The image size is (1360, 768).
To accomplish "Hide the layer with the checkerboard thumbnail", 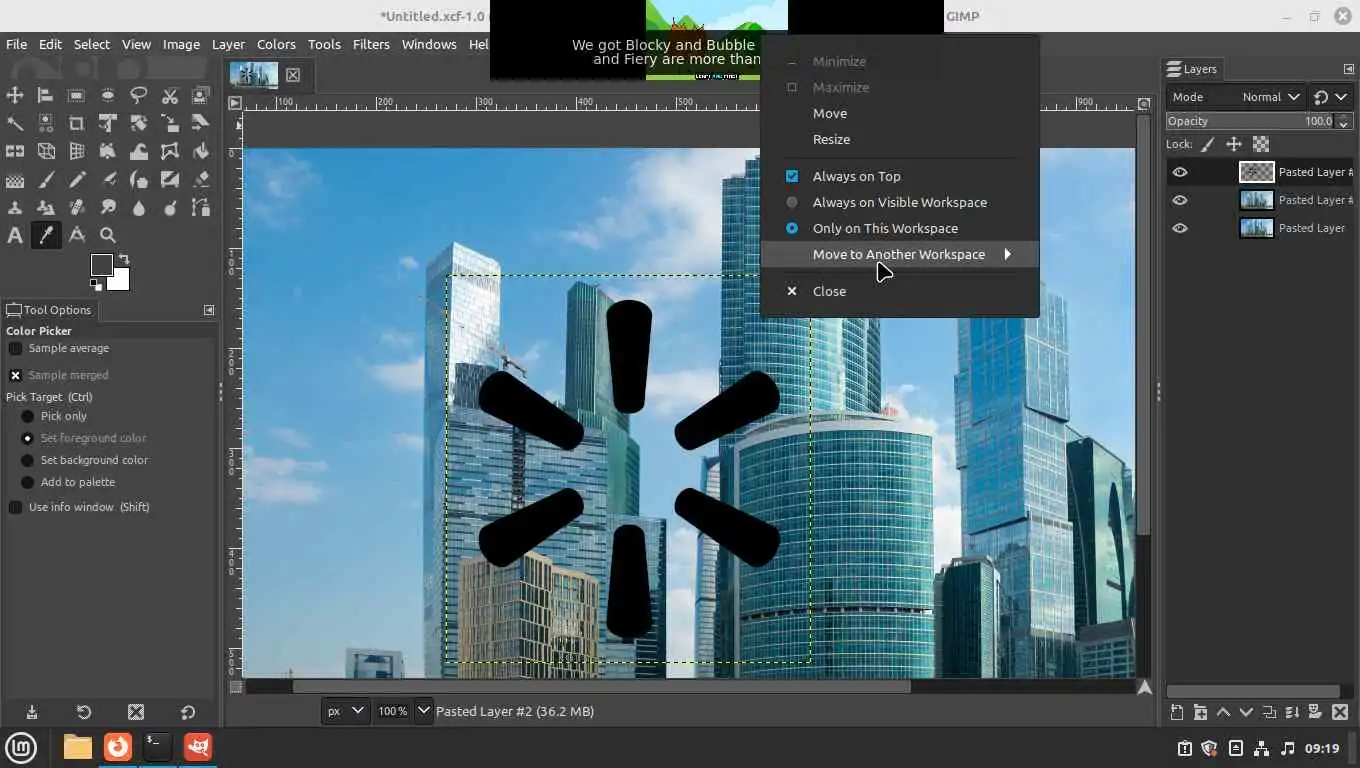I will tap(1180, 172).
